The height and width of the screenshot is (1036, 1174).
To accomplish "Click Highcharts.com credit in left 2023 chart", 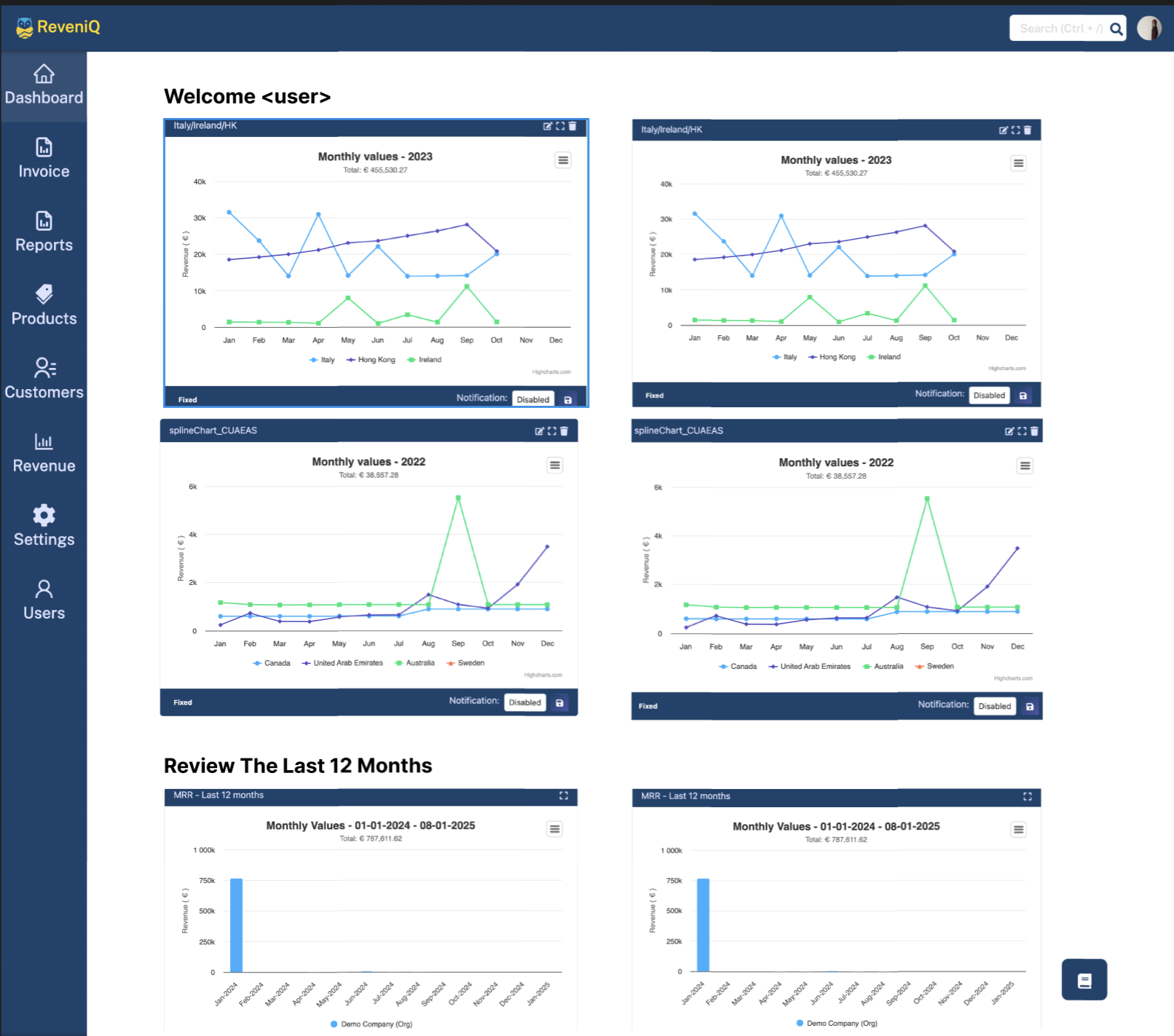I will coord(551,372).
